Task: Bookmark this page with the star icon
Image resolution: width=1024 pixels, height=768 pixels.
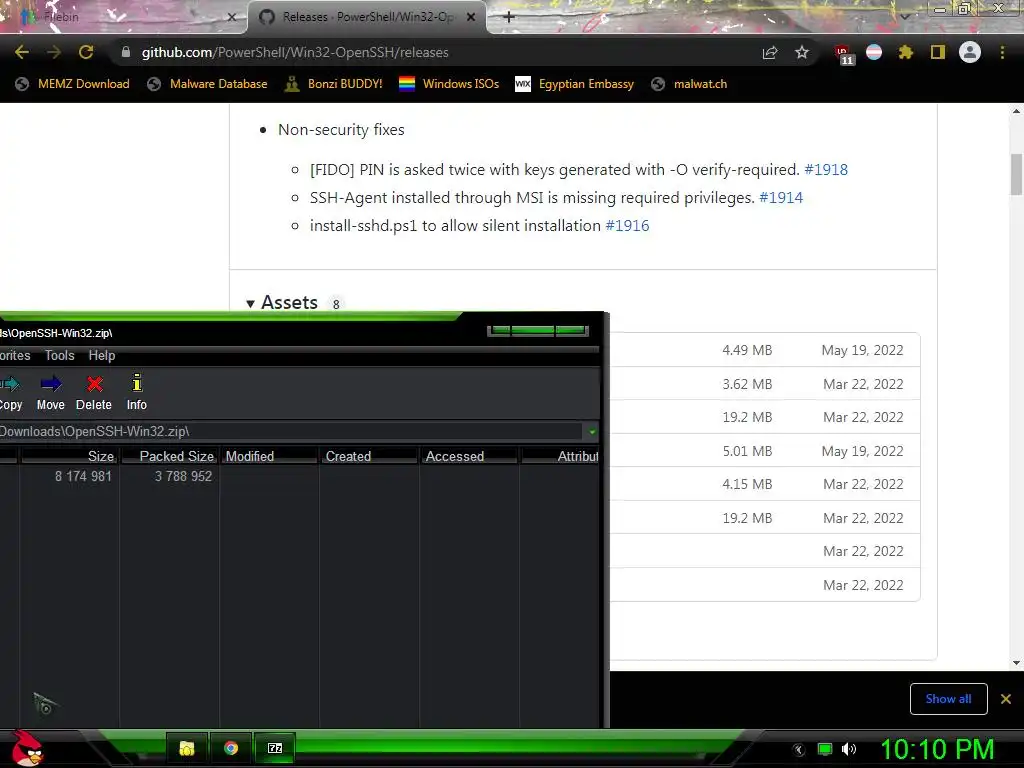Action: 802,52
